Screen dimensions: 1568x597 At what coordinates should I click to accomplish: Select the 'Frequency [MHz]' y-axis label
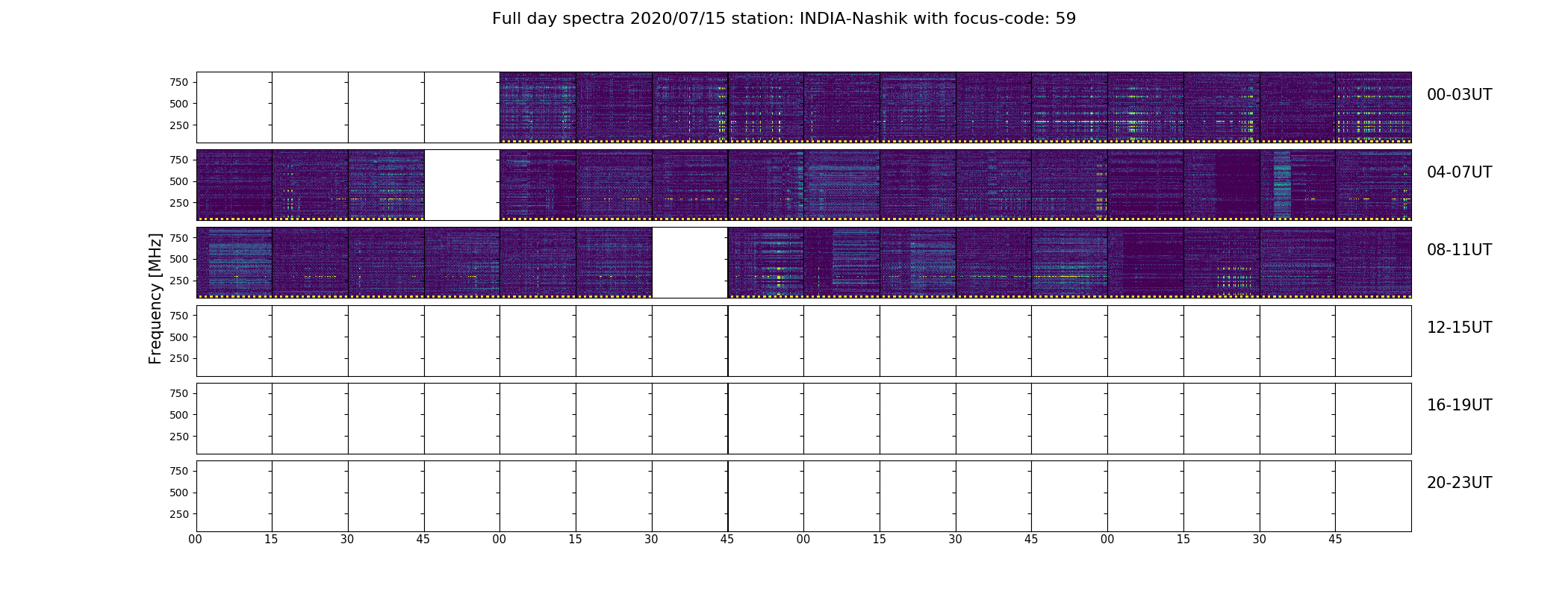(155, 298)
